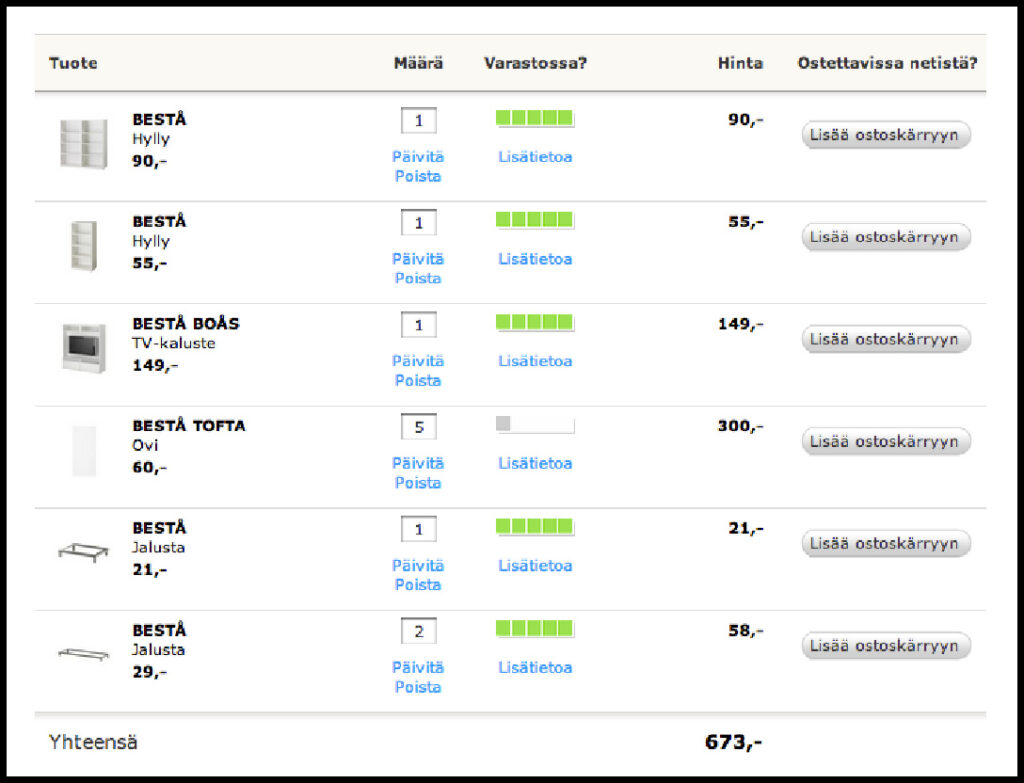Image resolution: width=1024 pixels, height=783 pixels.
Task: Focus quantity field for BESTÅ BOÅS TV-kaluste
Action: (419, 325)
